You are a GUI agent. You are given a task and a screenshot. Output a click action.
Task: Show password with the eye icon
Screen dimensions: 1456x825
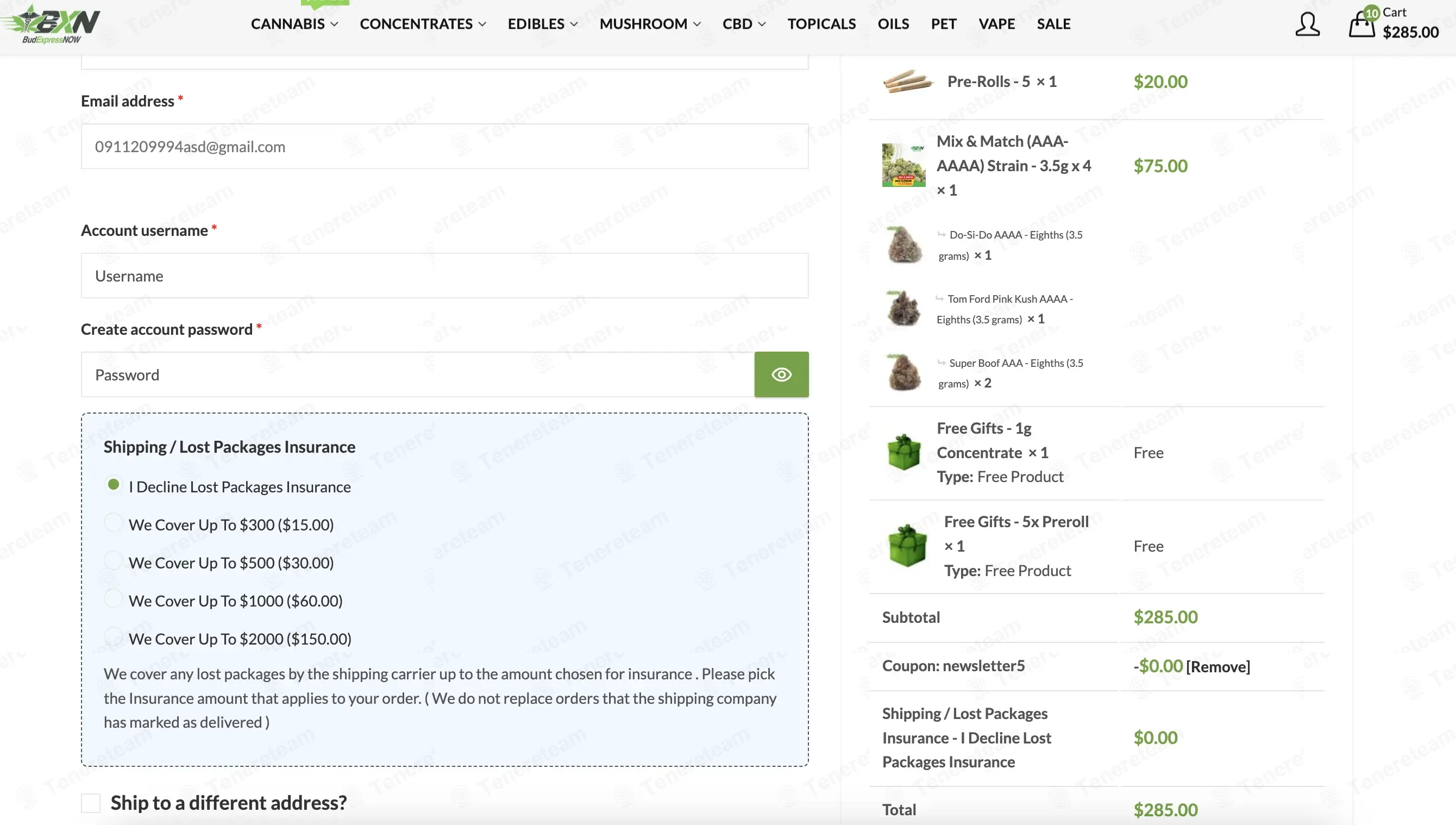(x=781, y=374)
